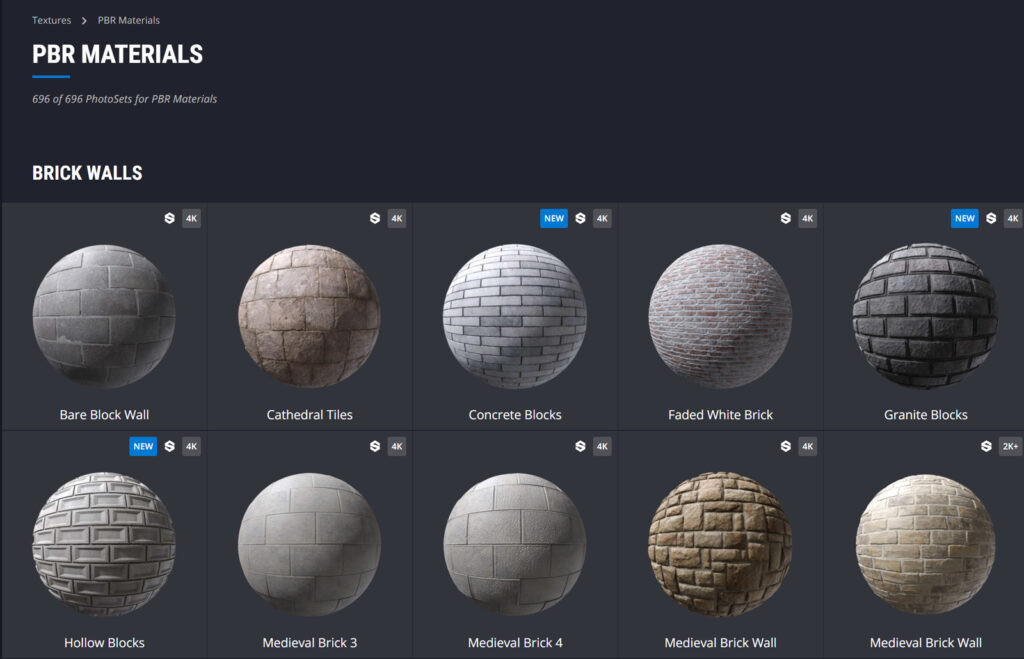Open the Medieval Brick 3 sphere preview
This screenshot has height=659, width=1024.
click(x=310, y=544)
